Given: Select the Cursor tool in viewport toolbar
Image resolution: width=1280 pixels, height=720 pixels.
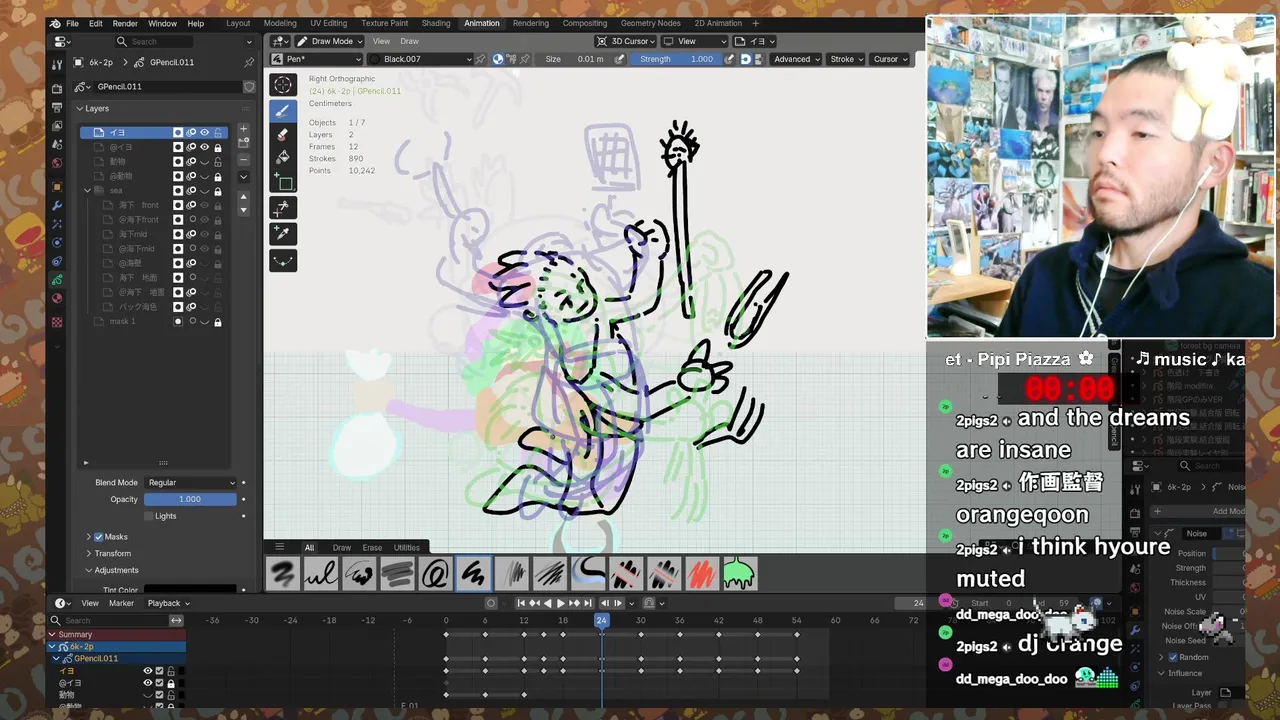Looking at the screenshot, I should (x=283, y=86).
